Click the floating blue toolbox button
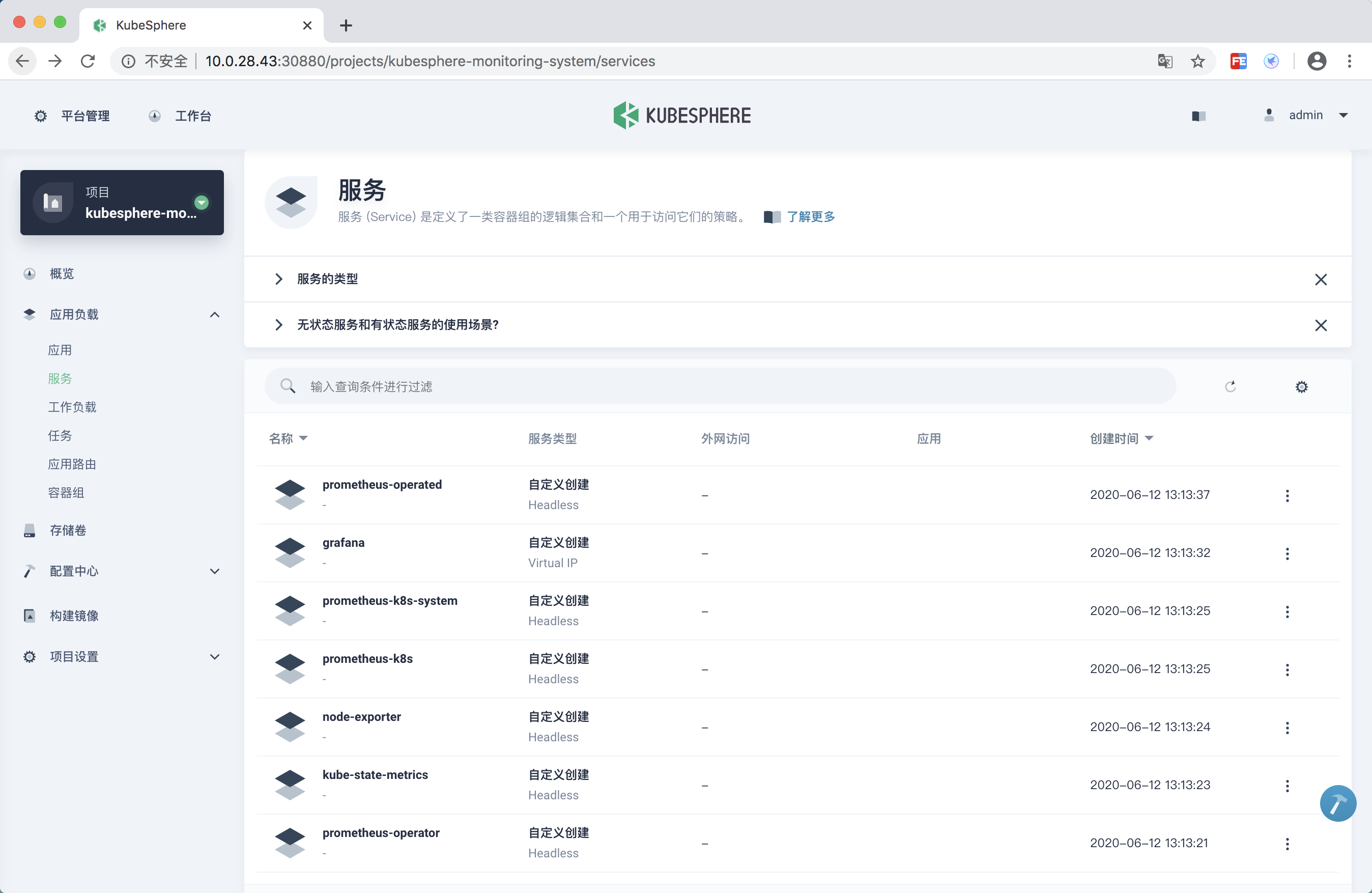Viewport: 1372px width, 893px height. point(1337,803)
